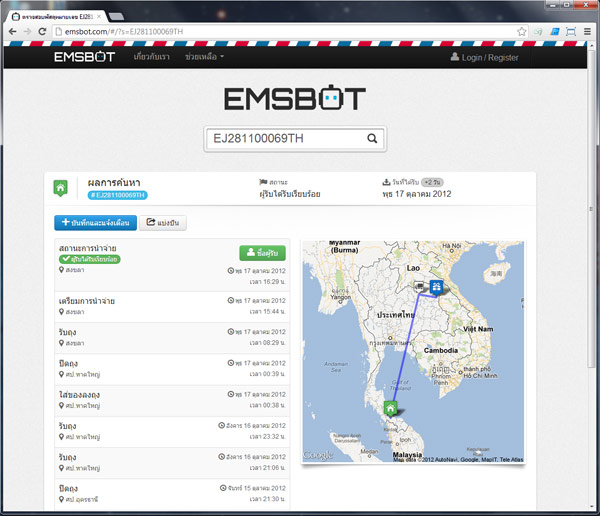Click the blue extension icon in the toolbar
Screen dimensions: 600x516
pyautogui.click(x=555, y=32)
